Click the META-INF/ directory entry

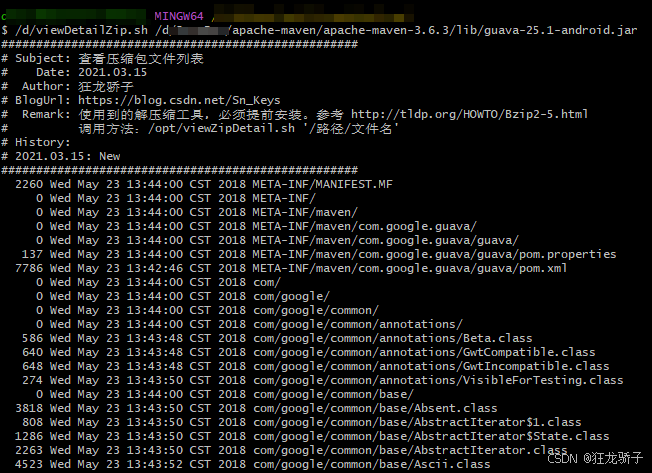284,198
